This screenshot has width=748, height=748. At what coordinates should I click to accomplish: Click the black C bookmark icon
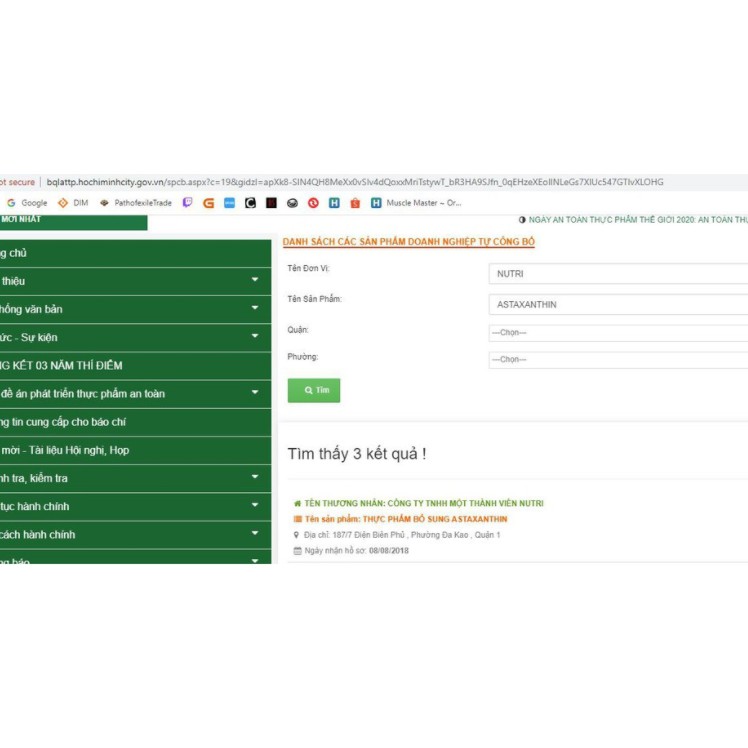point(250,203)
